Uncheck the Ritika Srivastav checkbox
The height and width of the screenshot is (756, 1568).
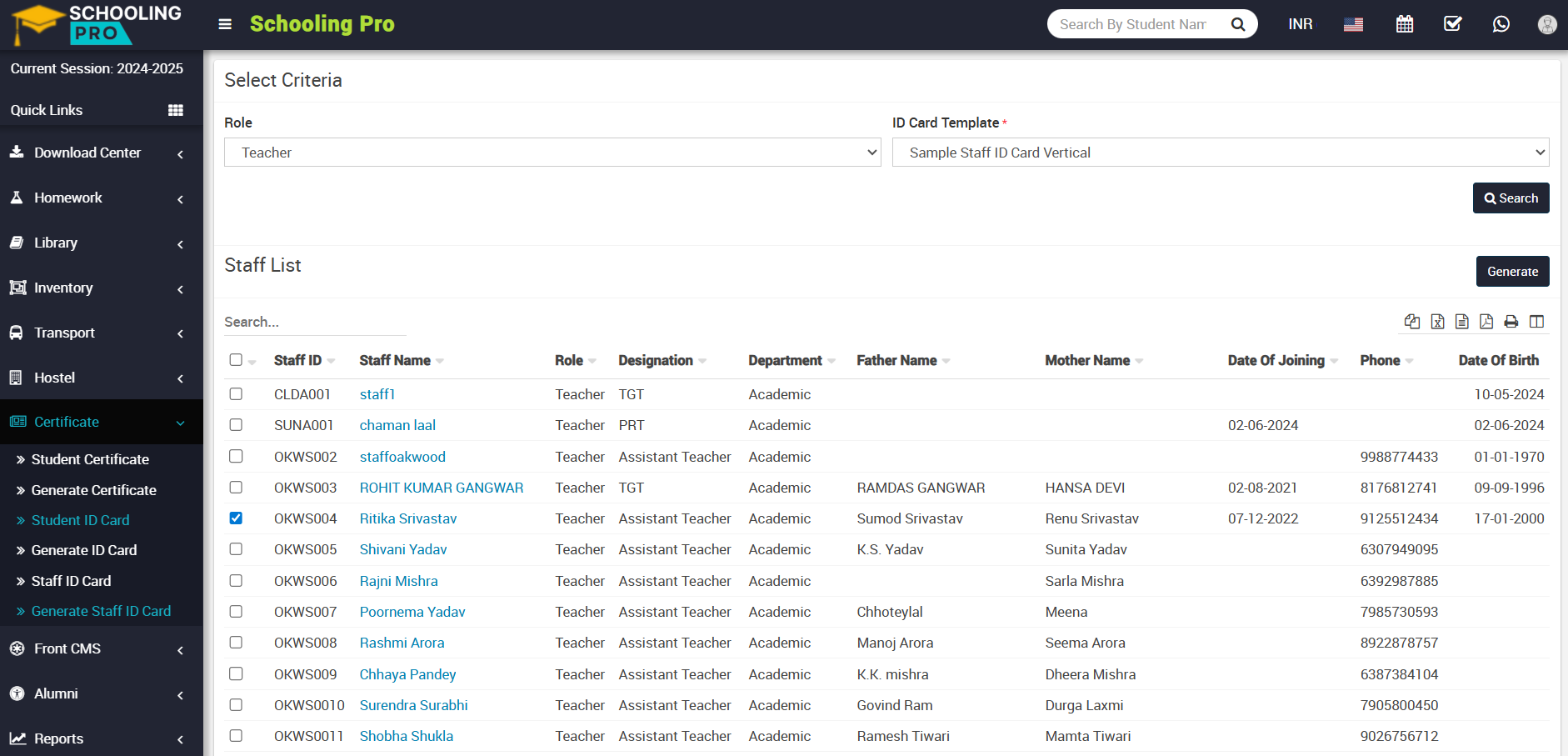click(x=236, y=518)
